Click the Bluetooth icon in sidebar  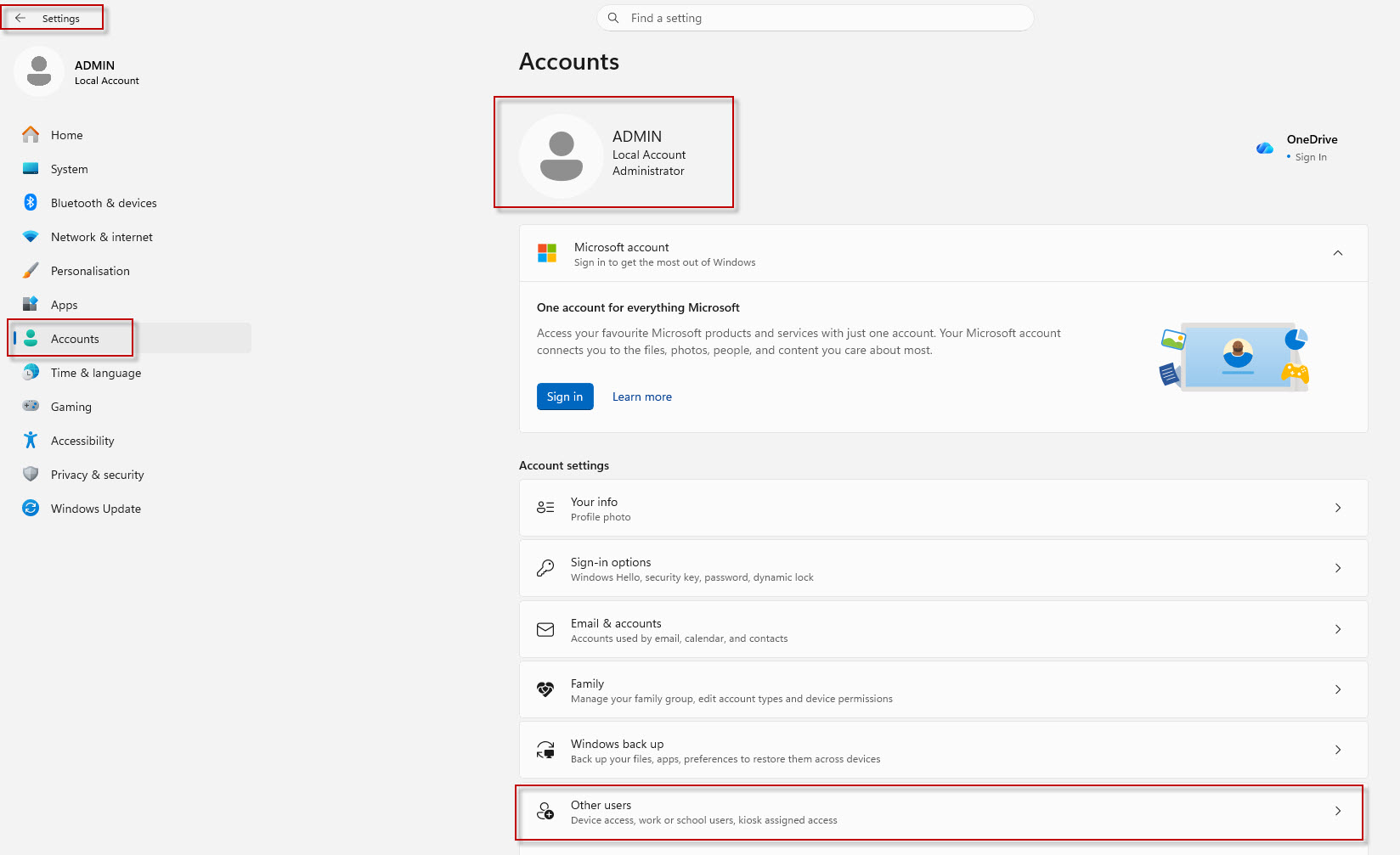pos(31,202)
